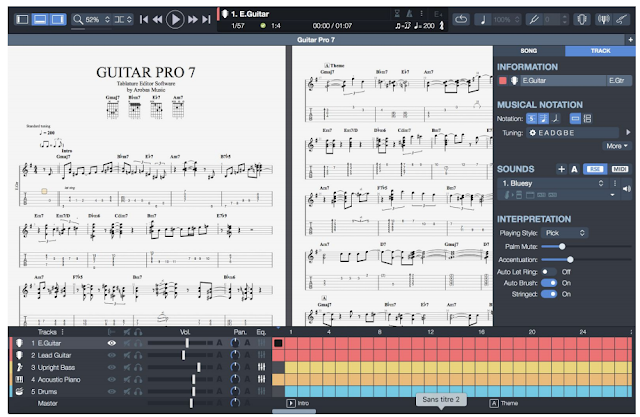Add a new tab with the plus button

[630, 40]
